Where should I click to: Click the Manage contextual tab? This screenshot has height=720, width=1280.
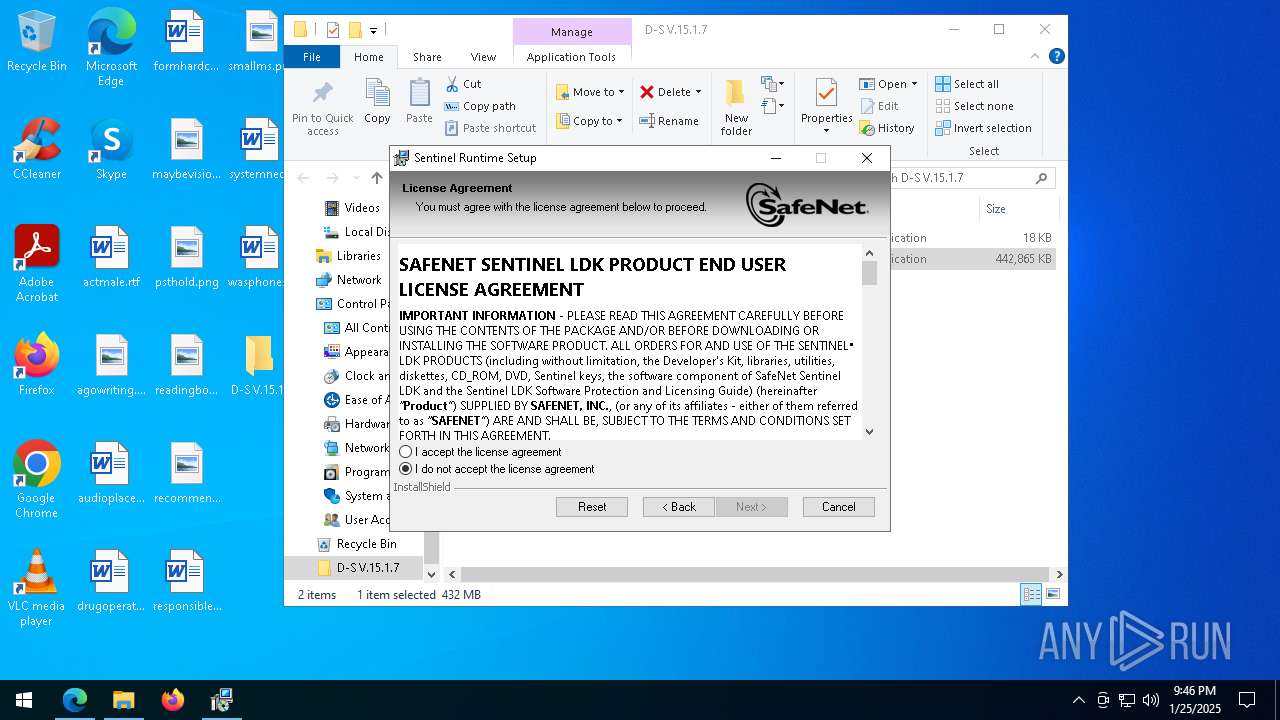(572, 32)
